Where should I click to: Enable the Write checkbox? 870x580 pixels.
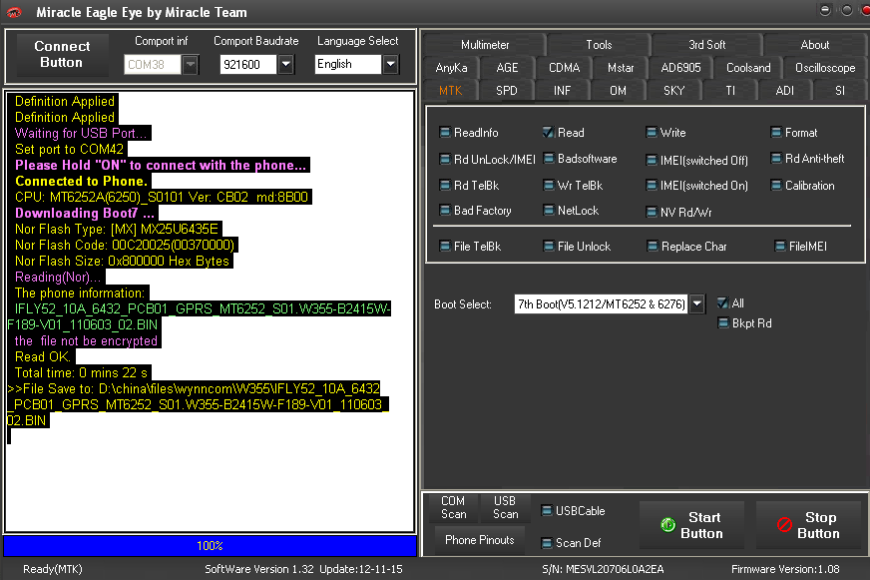coord(651,132)
